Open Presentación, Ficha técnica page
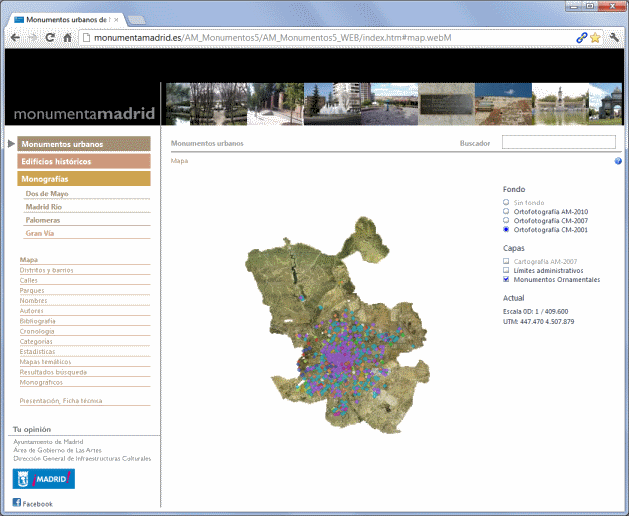 pyautogui.click(x=61, y=400)
